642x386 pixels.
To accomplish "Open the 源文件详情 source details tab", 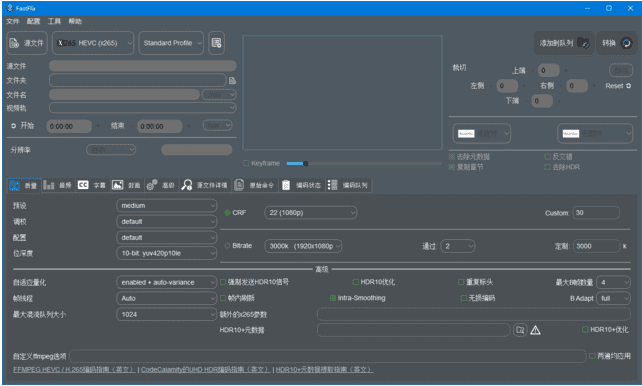I will tap(205, 185).
